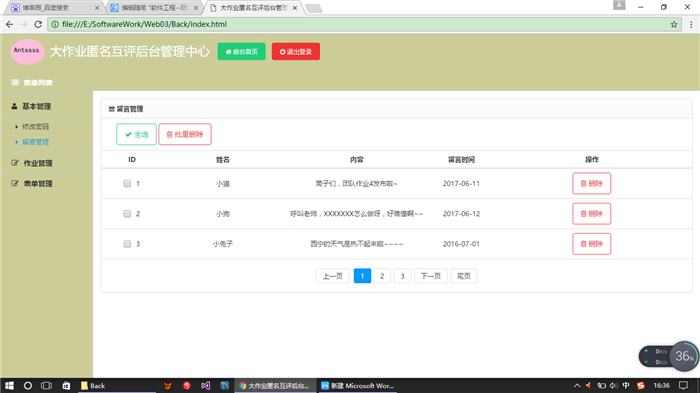
Task: Open the 前台首页 green button
Action: click(242, 51)
